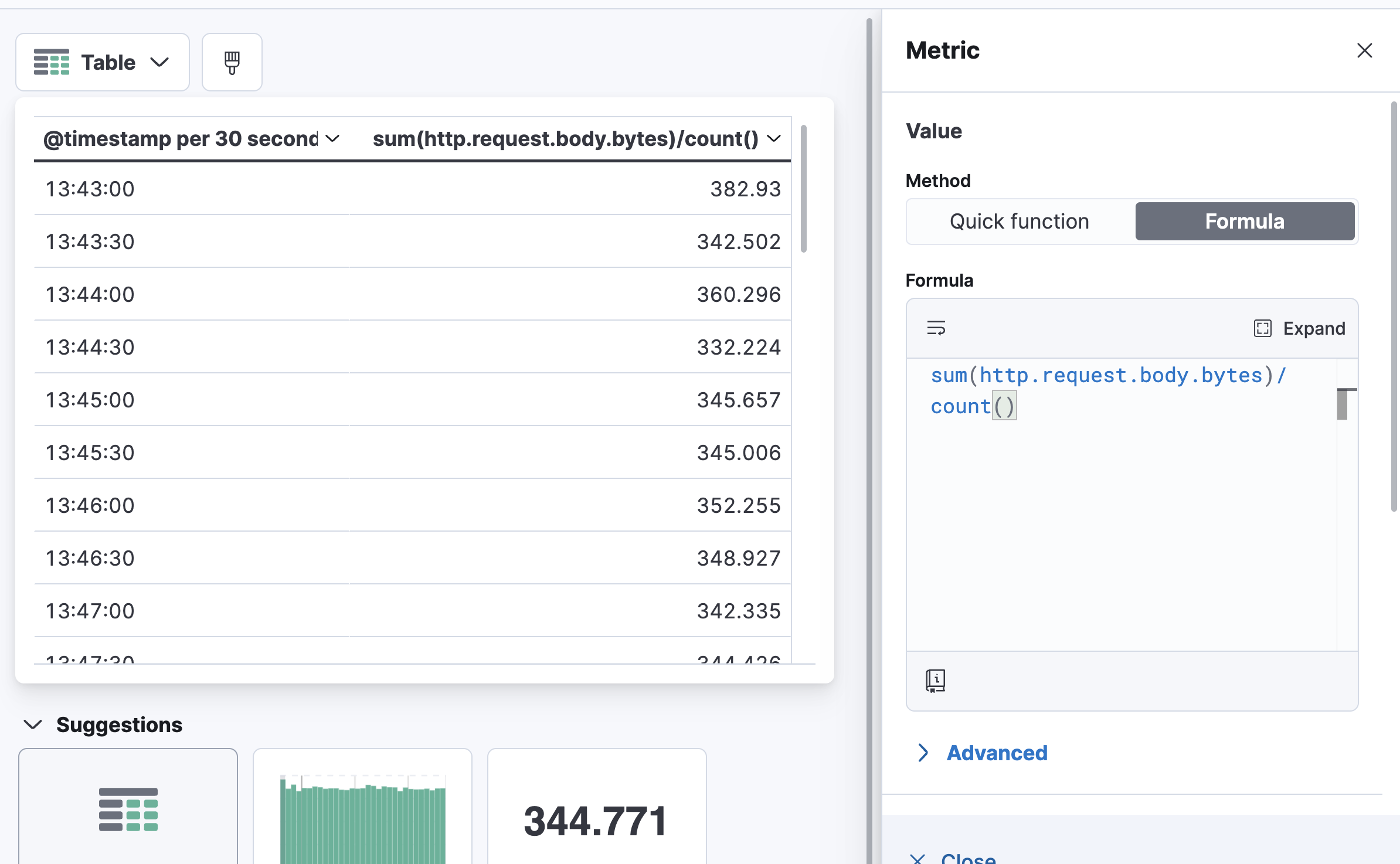The height and width of the screenshot is (864, 1400).
Task: Open the visual options paintbrush icon
Action: click(x=232, y=62)
